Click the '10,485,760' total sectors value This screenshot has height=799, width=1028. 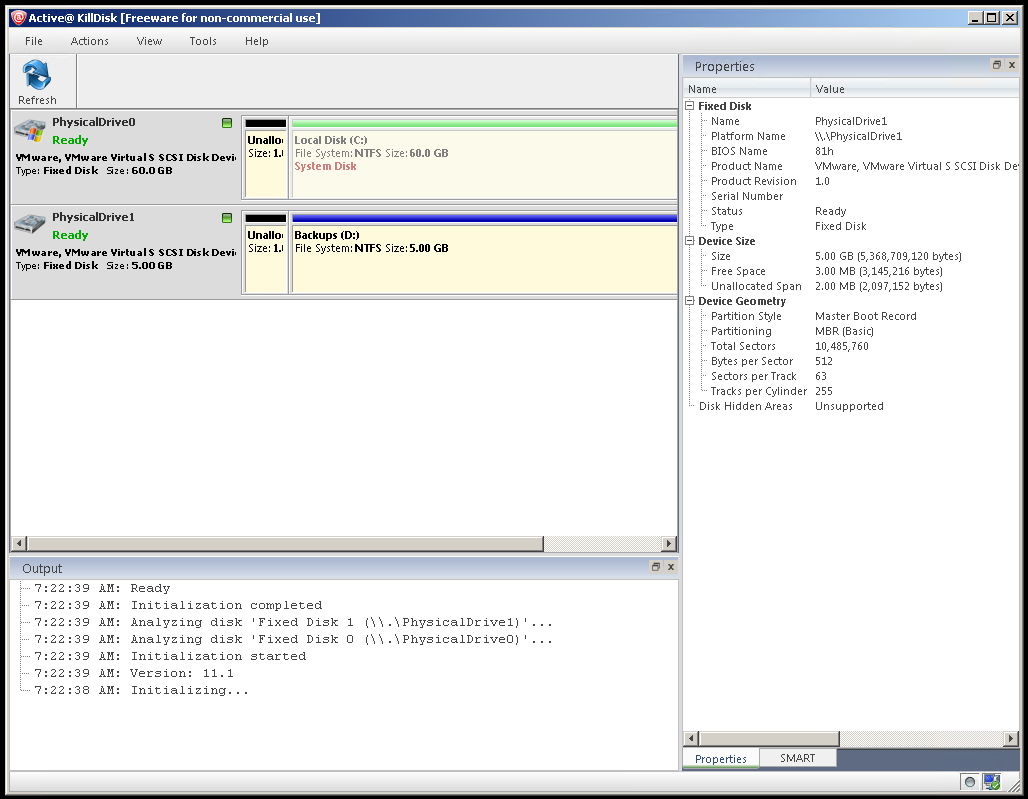[842, 347]
